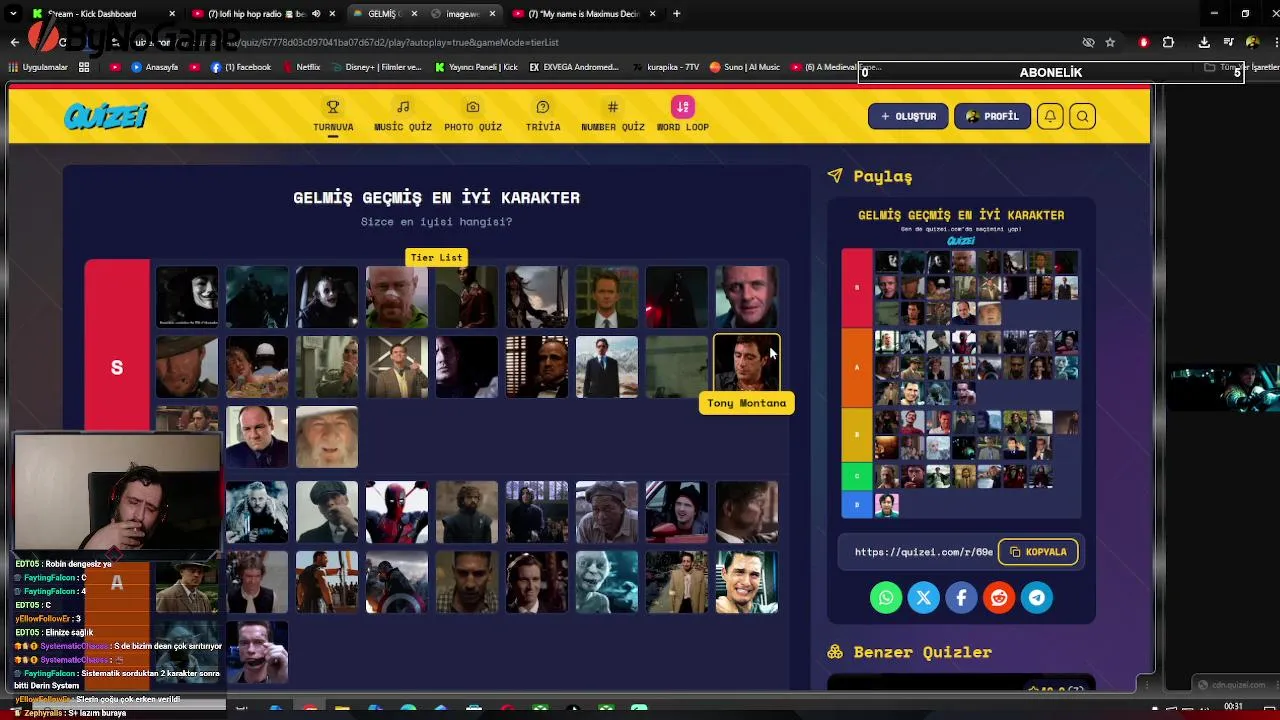Go back in the browser

coord(14,42)
